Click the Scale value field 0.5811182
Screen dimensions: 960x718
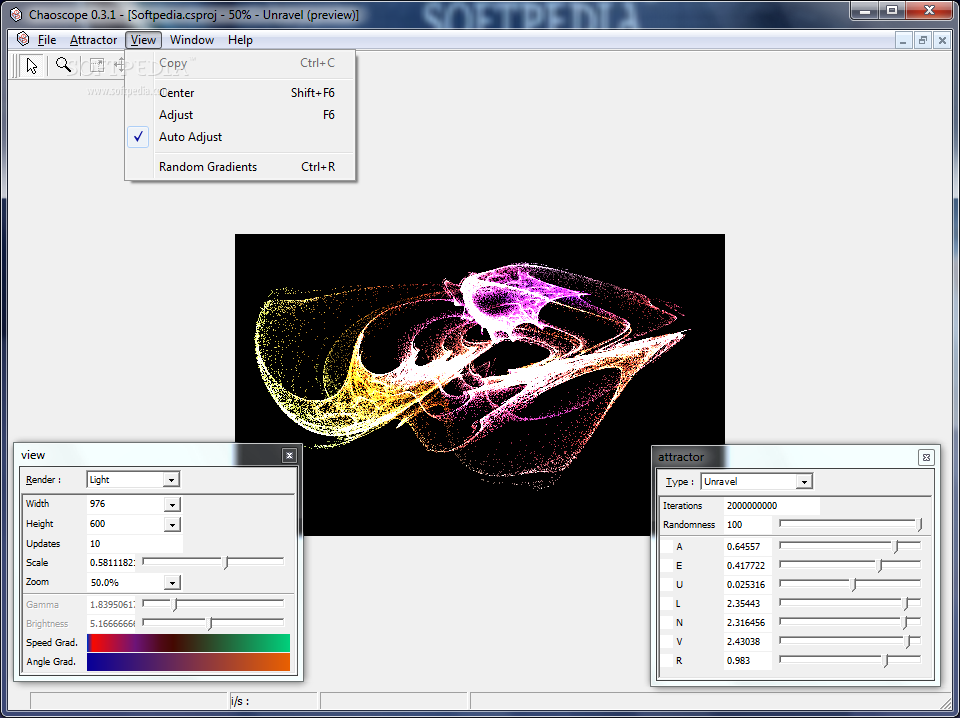[111, 563]
